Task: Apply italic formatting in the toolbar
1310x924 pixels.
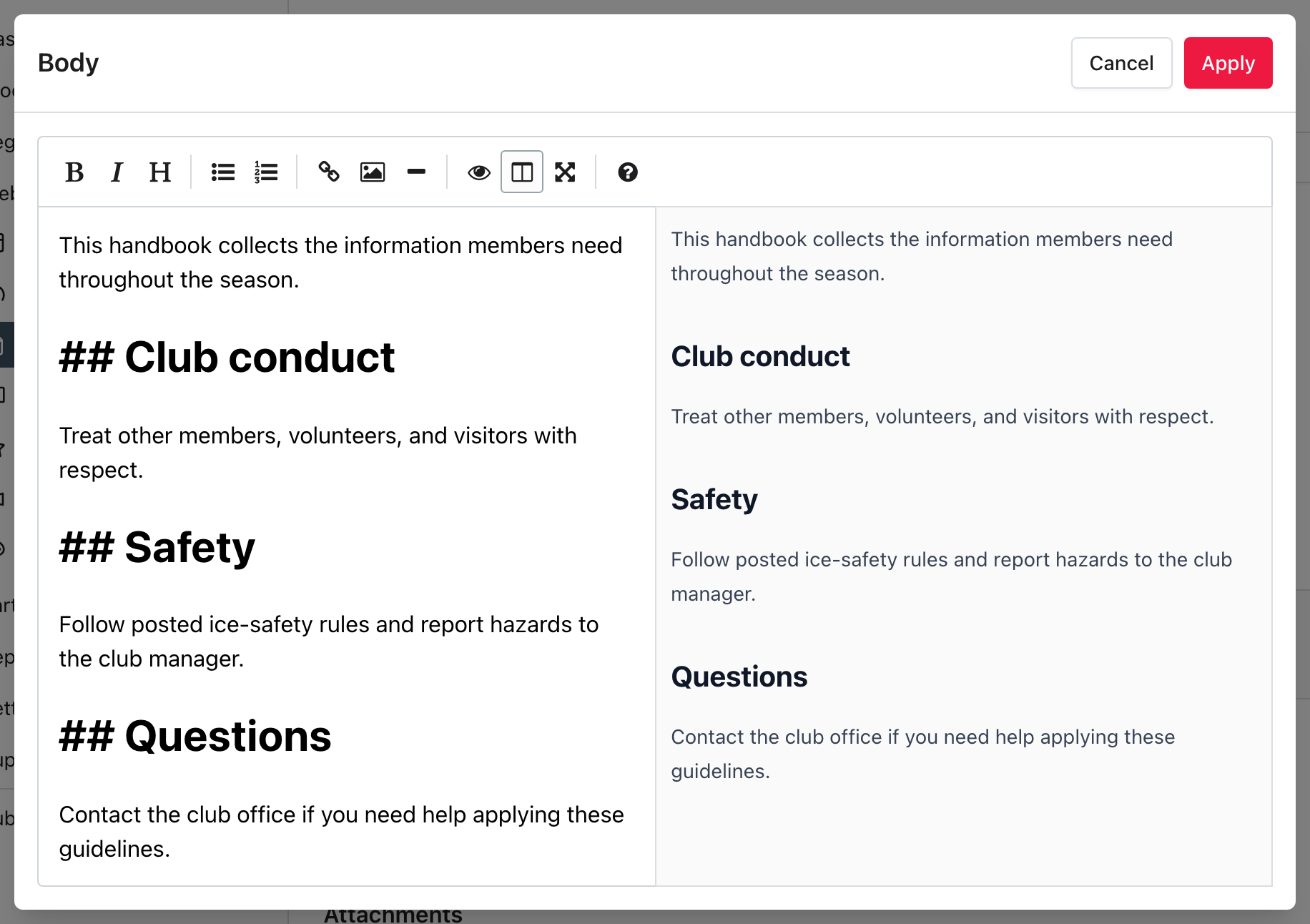Action: coord(117,172)
